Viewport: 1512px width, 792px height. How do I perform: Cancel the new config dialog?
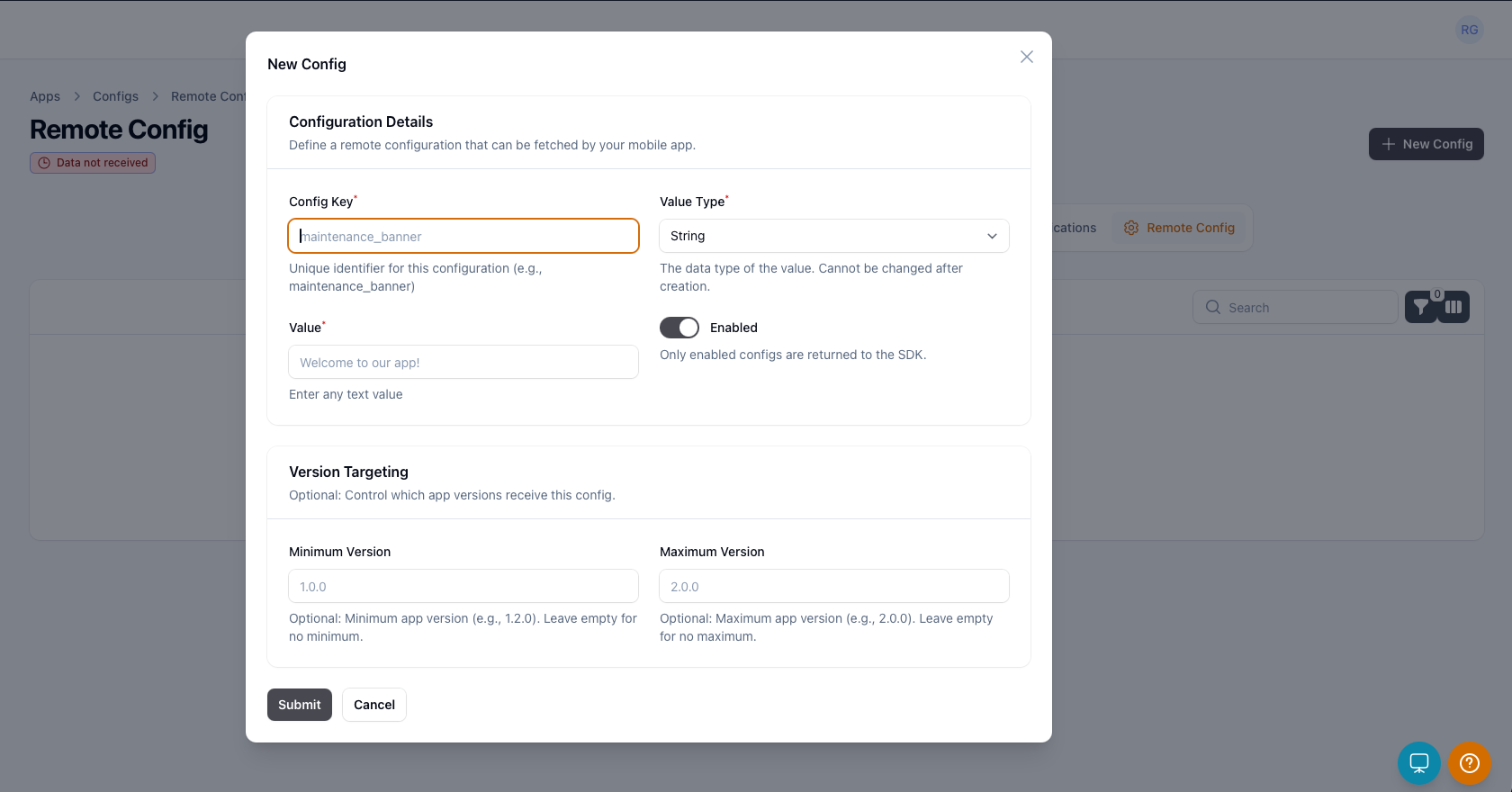click(x=374, y=705)
